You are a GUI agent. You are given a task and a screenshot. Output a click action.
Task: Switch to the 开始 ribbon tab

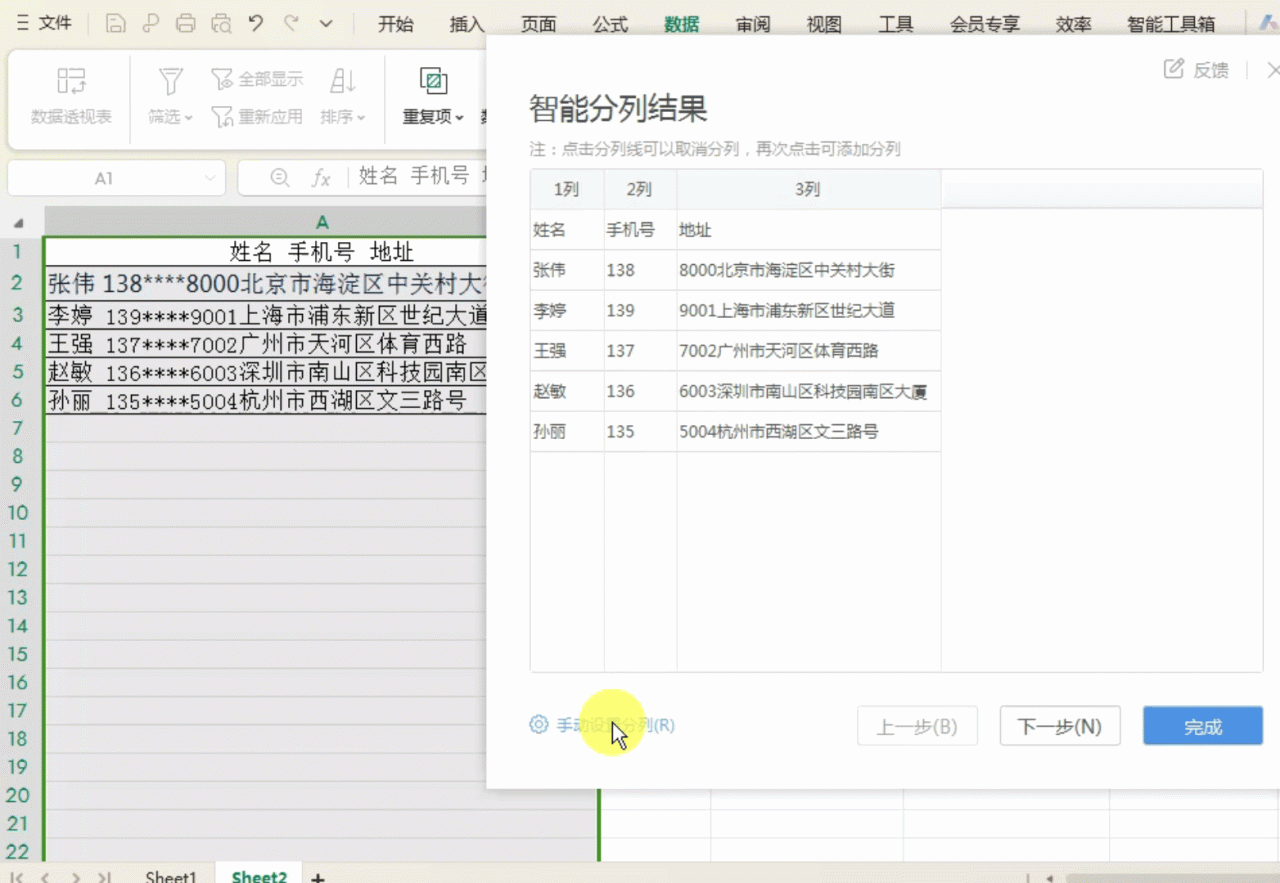[x=396, y=24]
